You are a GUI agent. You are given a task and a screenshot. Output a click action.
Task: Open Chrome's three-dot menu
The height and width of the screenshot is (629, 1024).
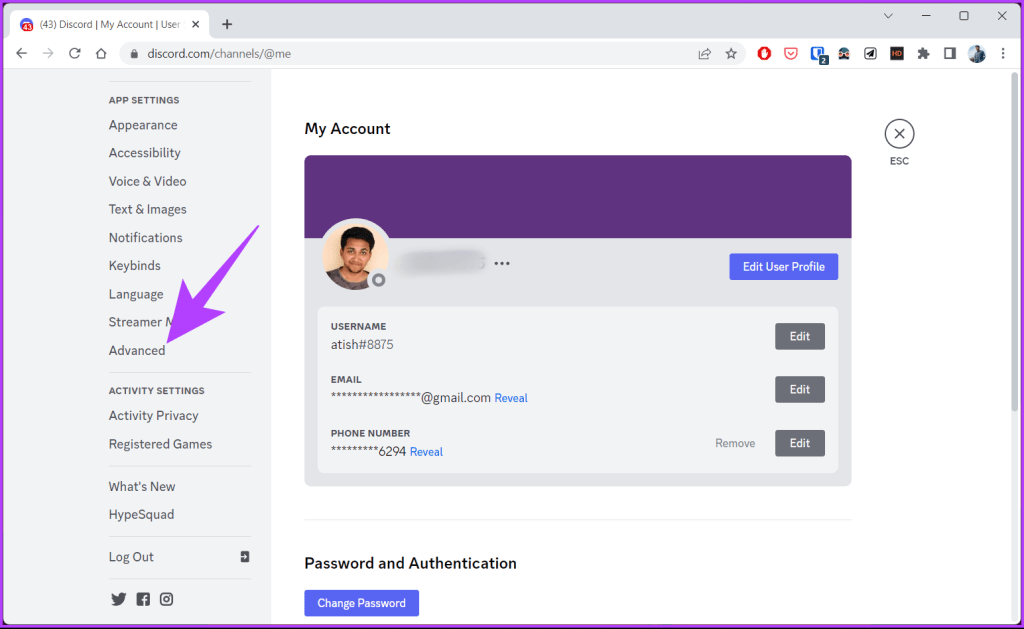1003,53
